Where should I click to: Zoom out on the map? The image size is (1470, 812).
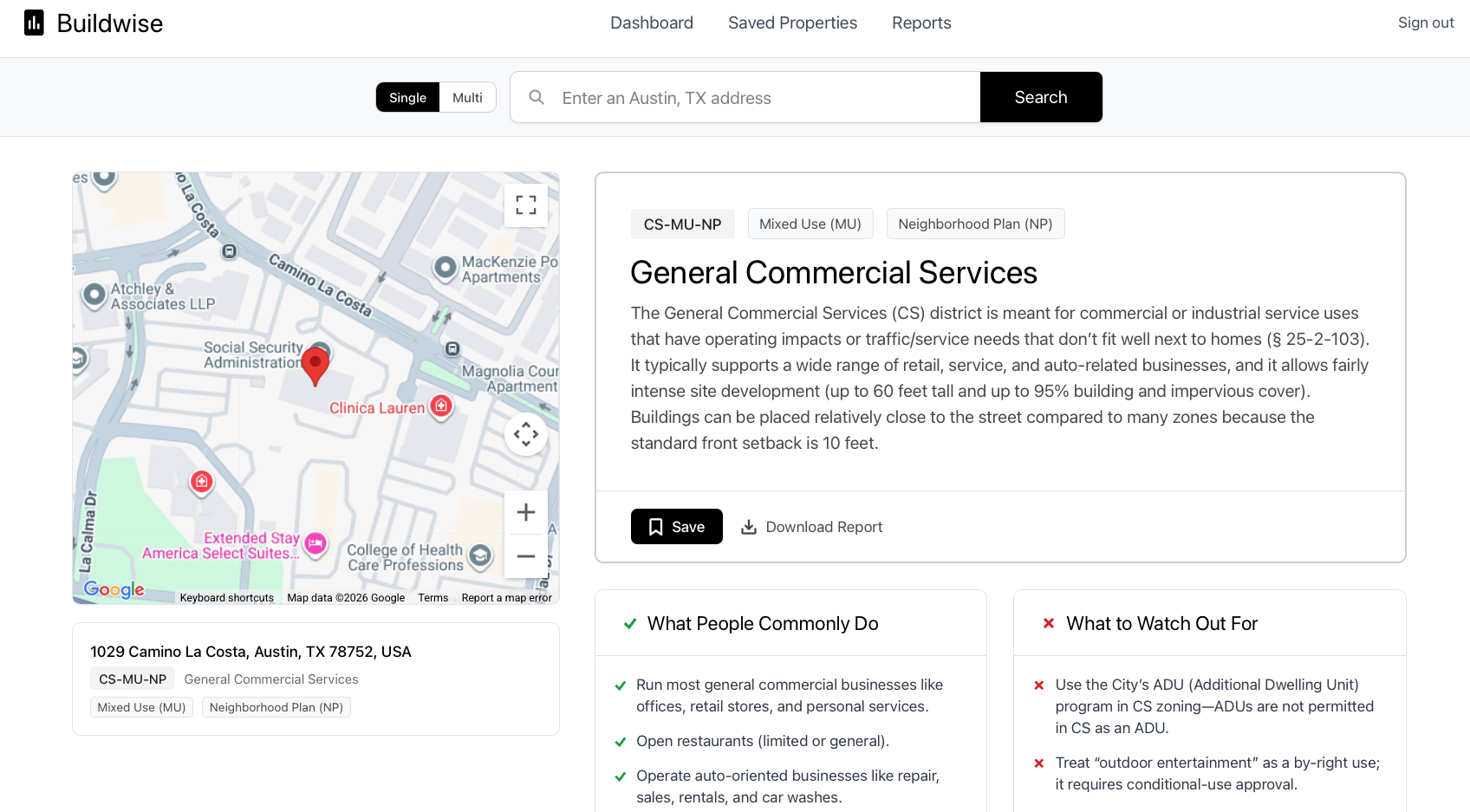(525, 556)
